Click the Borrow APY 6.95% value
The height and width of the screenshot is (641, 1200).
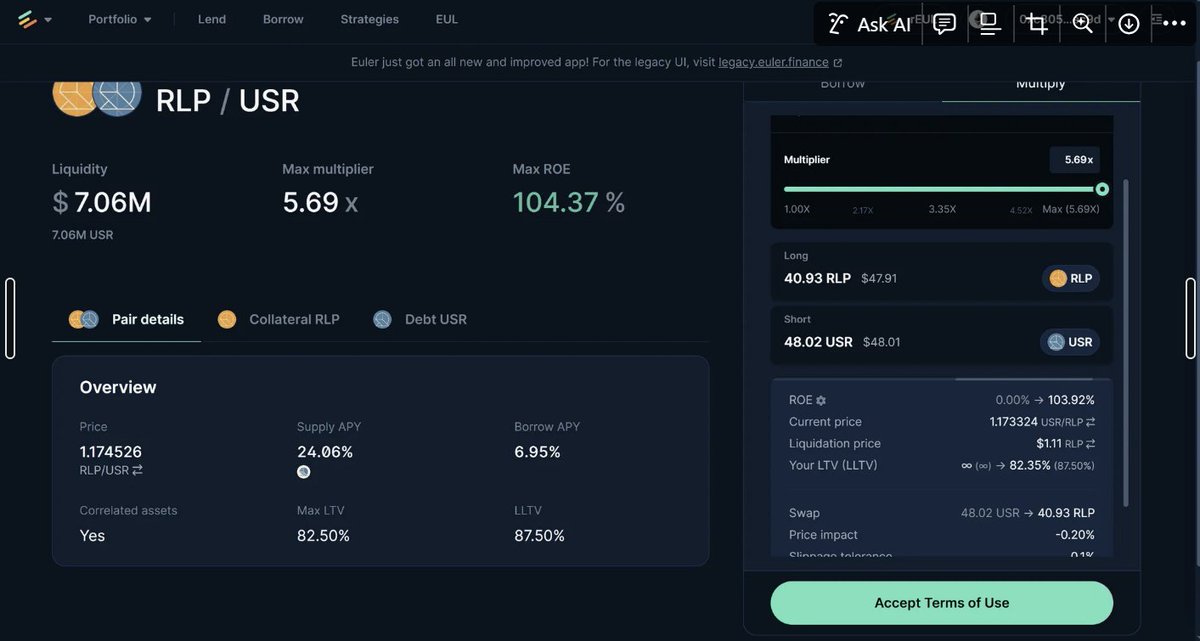(x=537, y=452)
